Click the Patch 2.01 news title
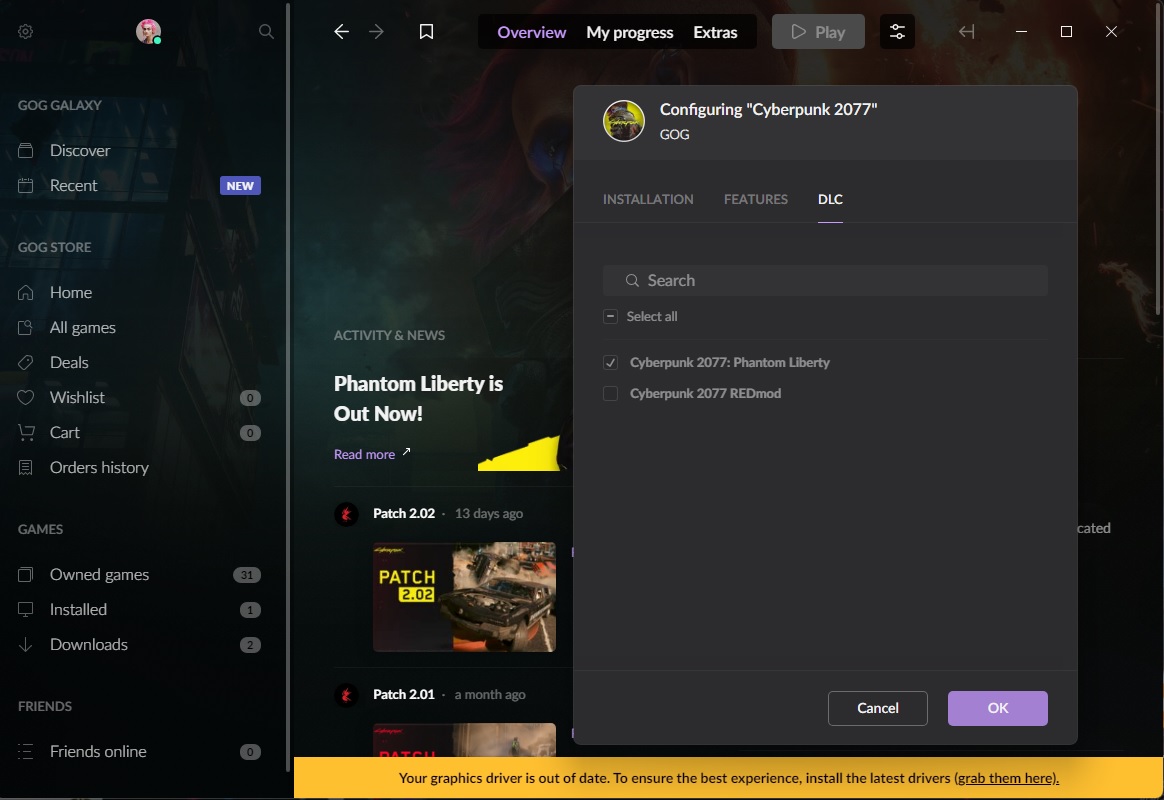This screenshot has height=800, width=1164. tap(404, 695)
